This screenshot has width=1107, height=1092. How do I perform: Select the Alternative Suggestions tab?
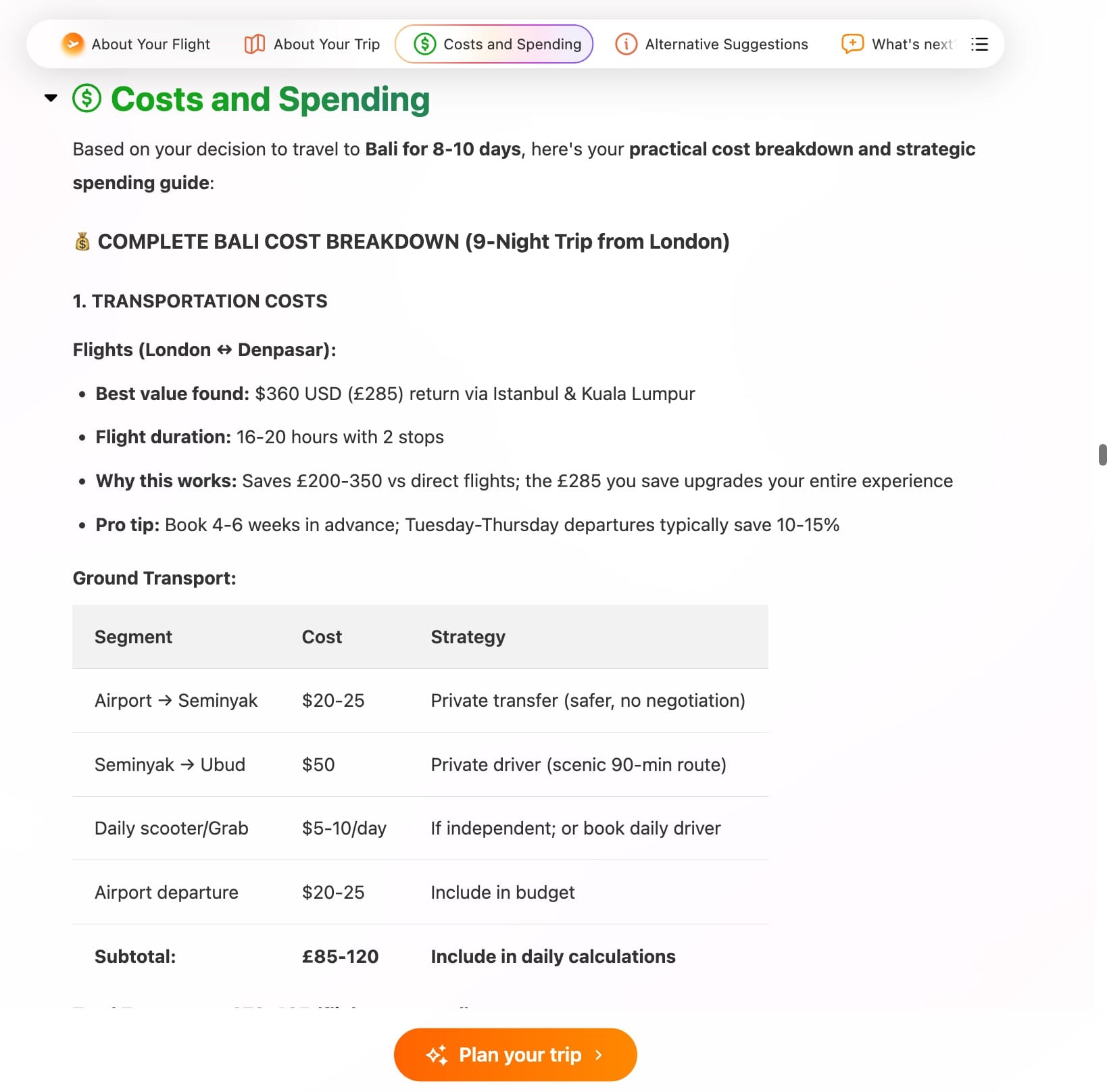[726, 44]
